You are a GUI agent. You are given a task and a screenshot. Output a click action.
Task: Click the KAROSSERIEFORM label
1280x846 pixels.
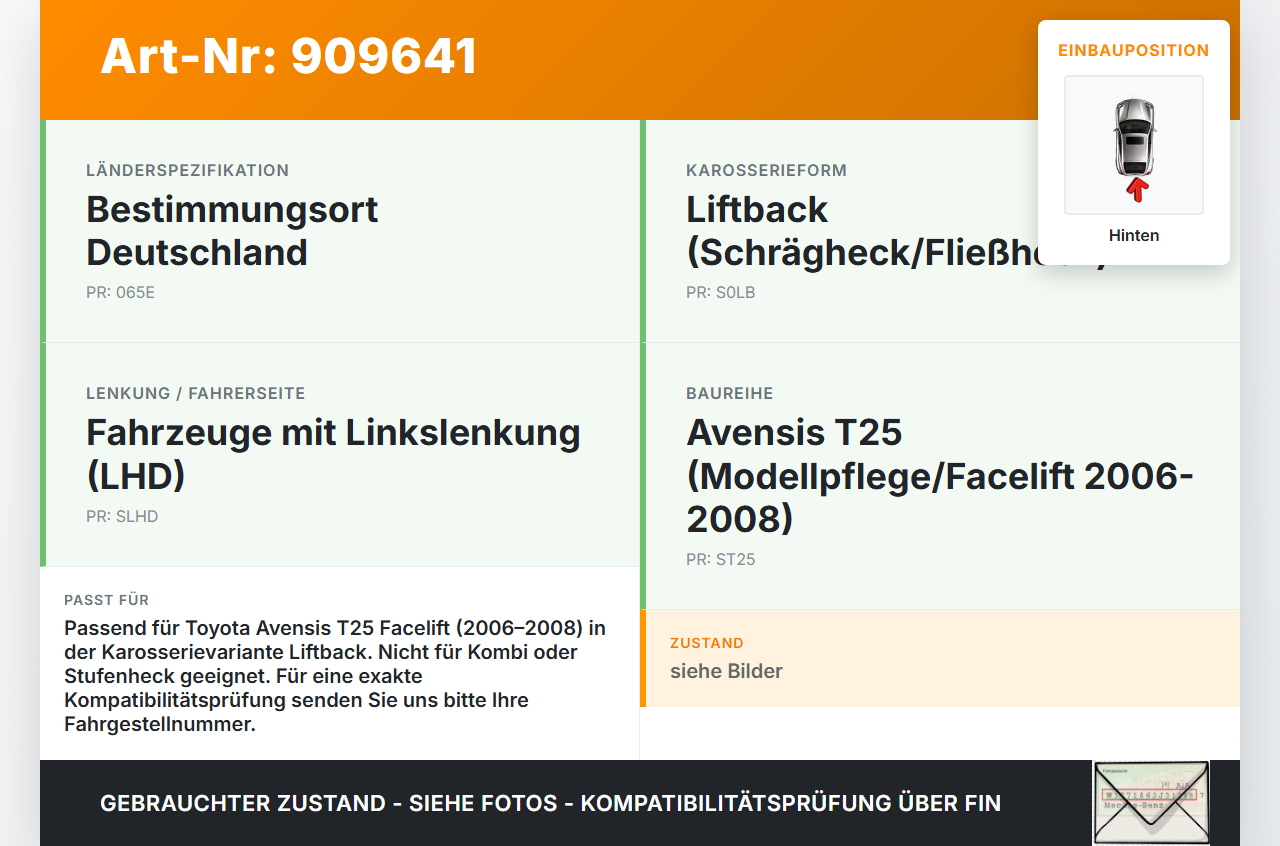pos(767,170)
